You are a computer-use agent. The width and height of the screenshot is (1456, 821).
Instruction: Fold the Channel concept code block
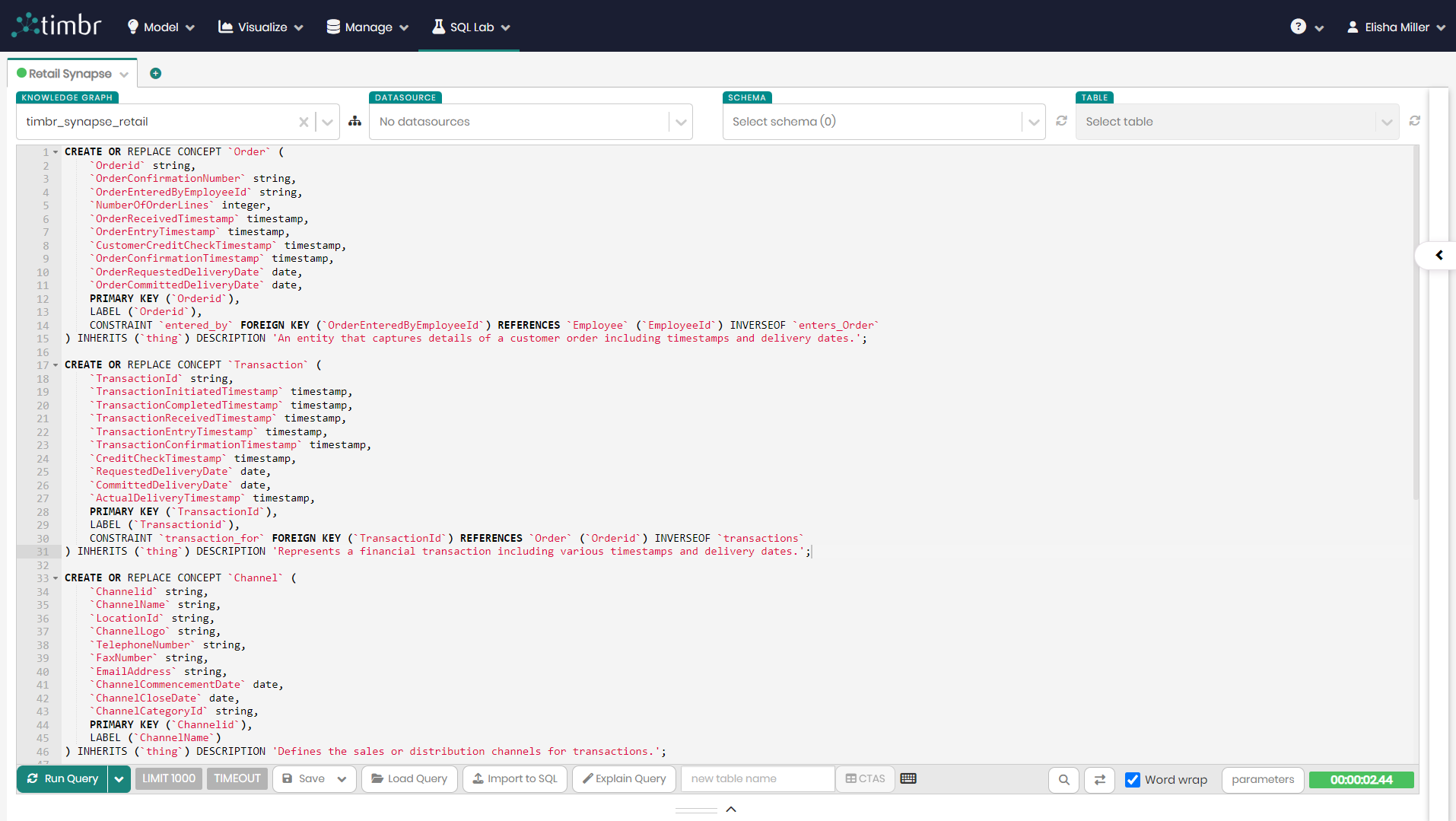tap(56, 578)
